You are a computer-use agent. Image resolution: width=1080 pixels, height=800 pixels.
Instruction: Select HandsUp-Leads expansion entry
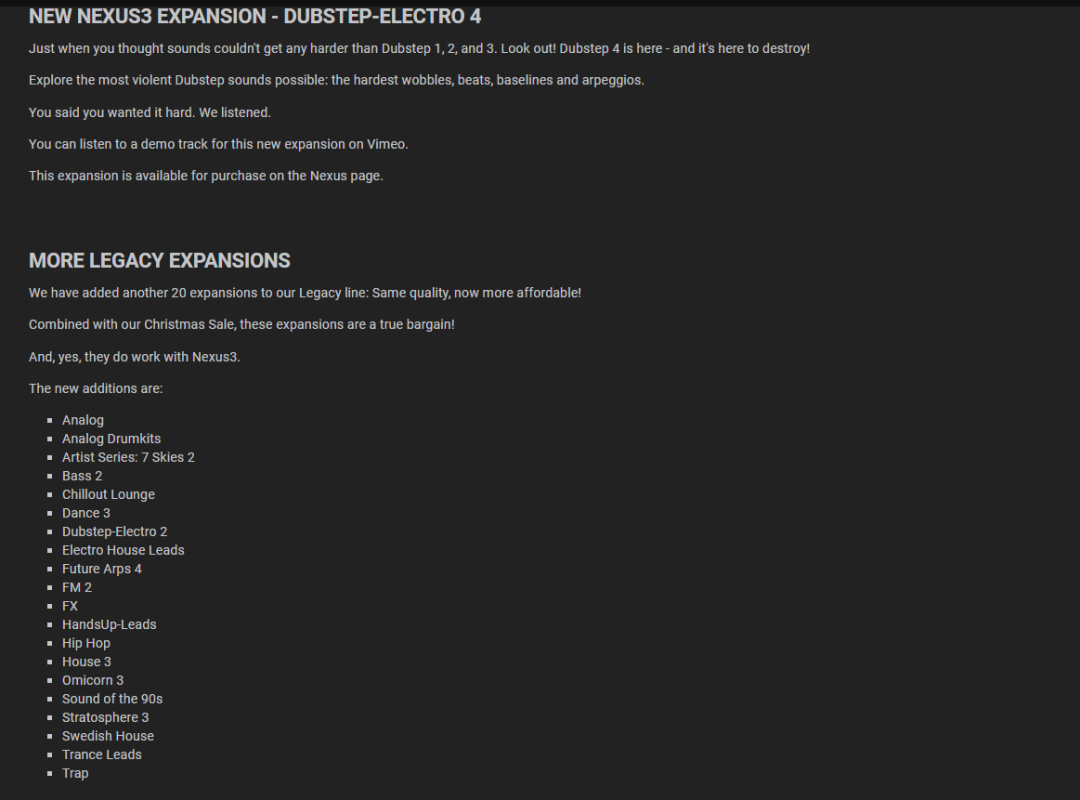click(x=109, y=625)
